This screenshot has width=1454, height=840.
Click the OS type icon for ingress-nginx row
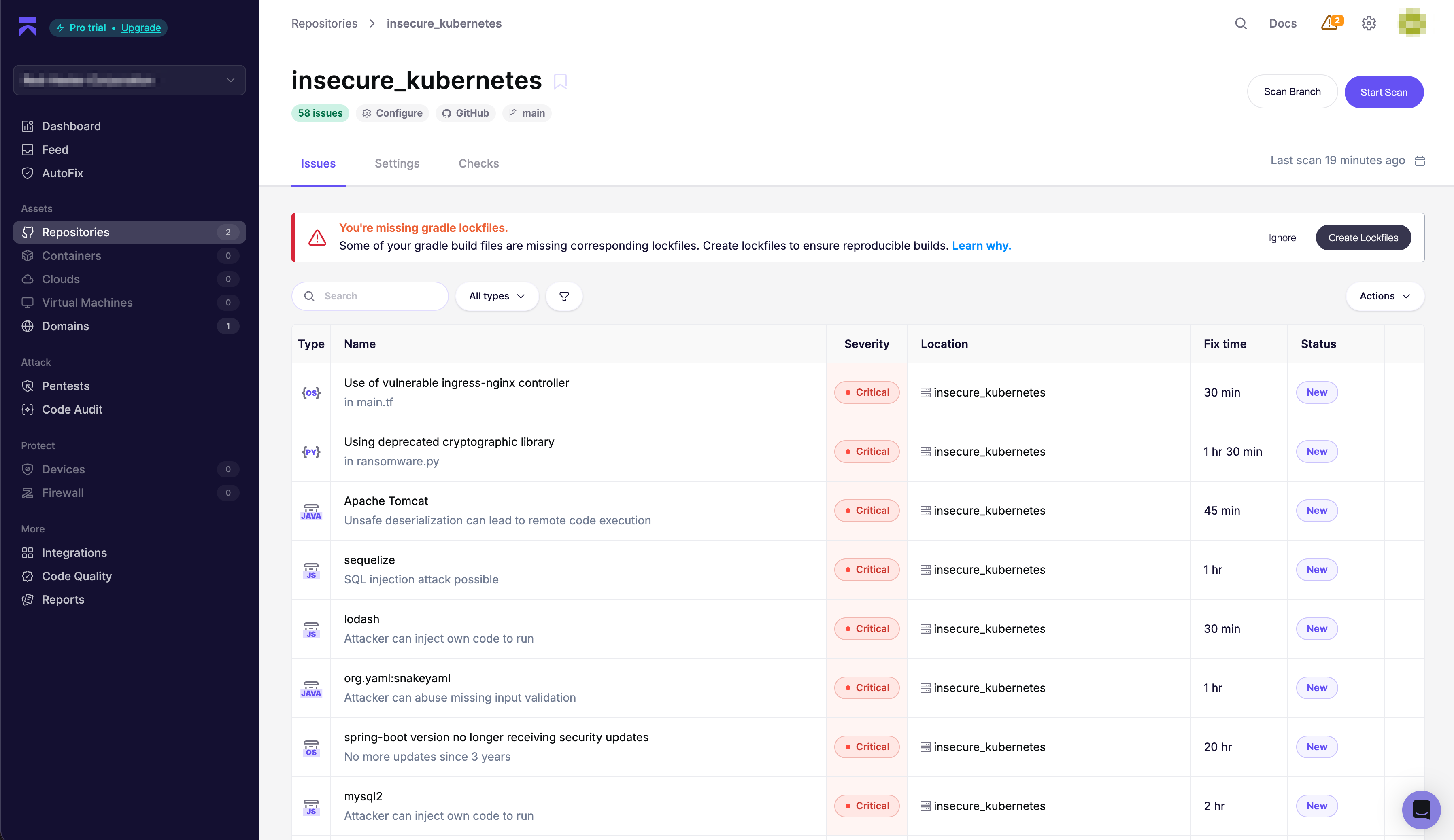coord(311,392)
